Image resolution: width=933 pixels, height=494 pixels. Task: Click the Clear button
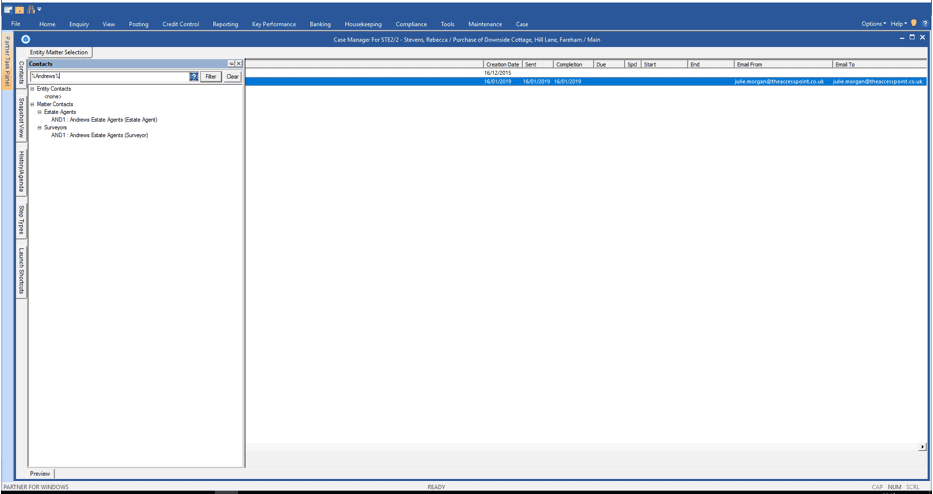[x=232, y=76]
